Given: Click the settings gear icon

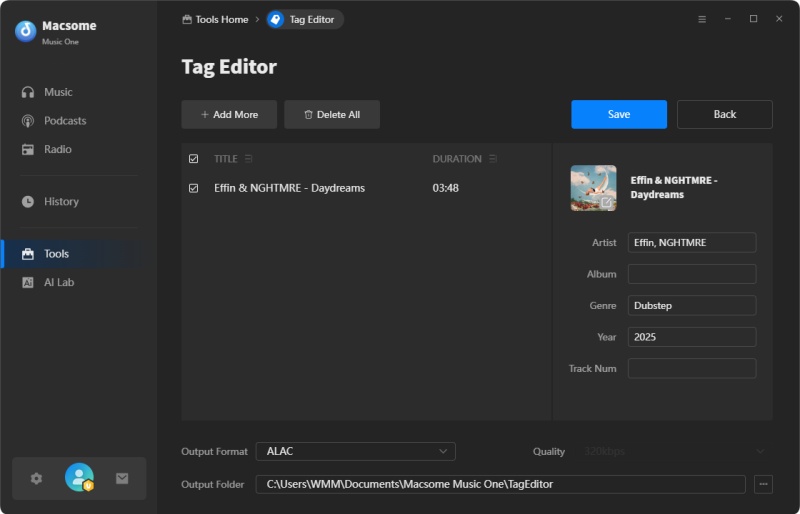Looking at the screenshot, I should tap(36, 478).
